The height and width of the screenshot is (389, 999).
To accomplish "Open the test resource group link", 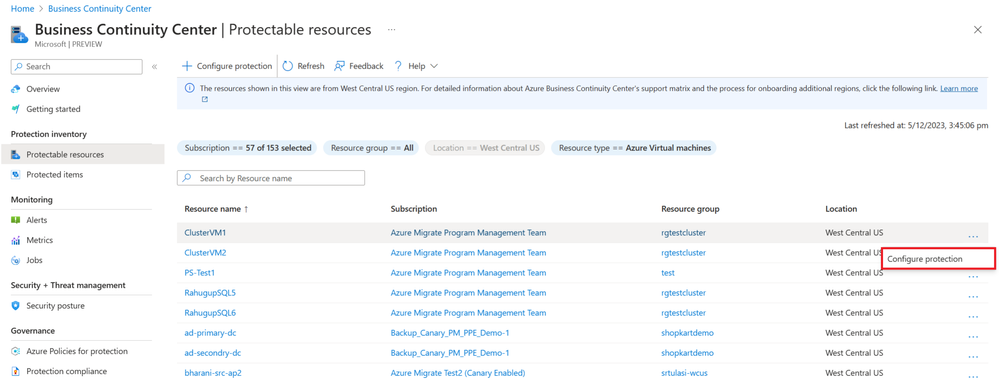I will pos(668,273).
